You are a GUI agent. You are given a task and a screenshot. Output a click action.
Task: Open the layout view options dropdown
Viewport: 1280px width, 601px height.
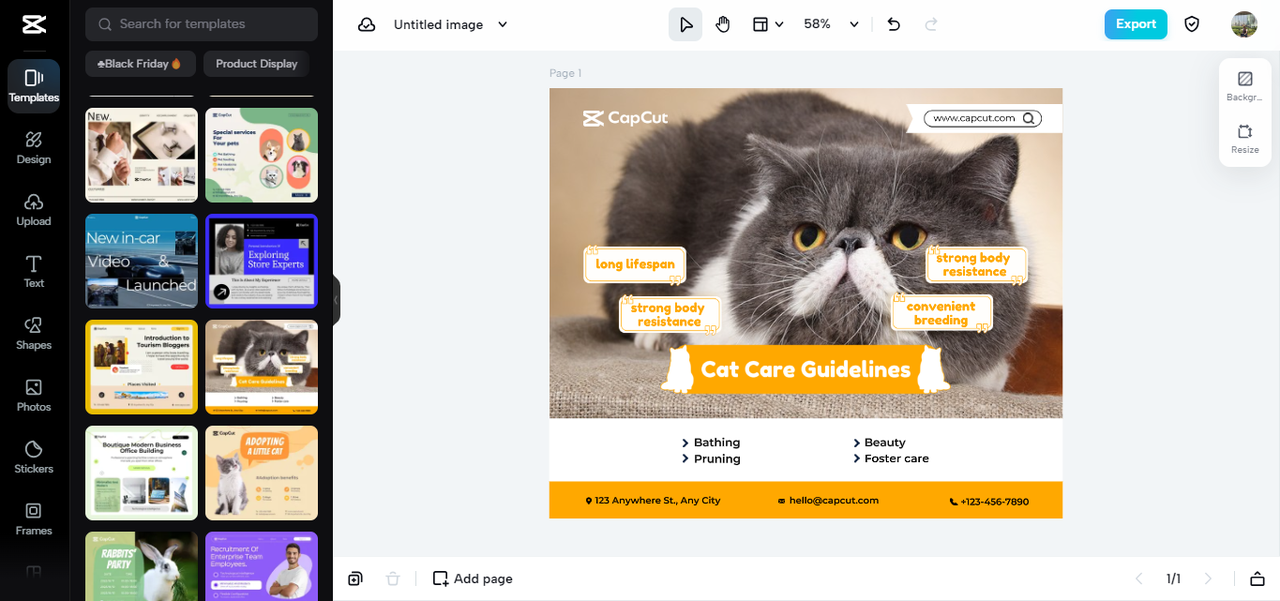(767, 24)
